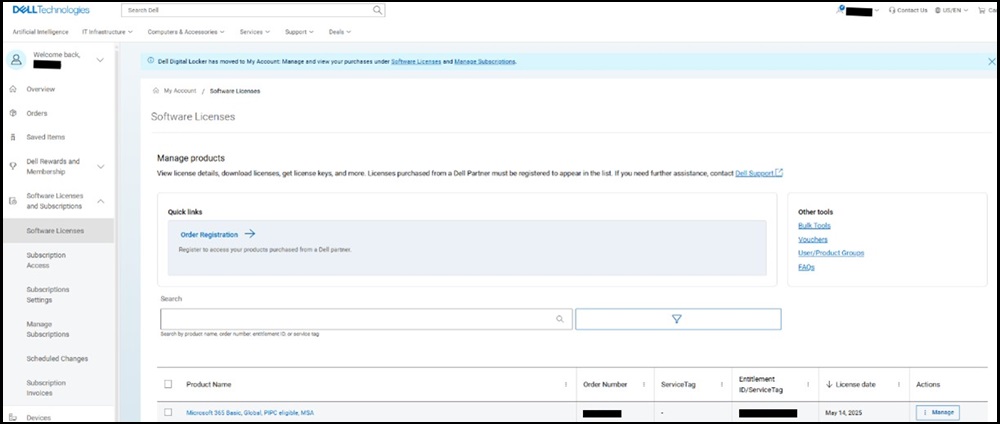Click the home icon in breadcrumb
Image resolution: width=1000 pixels, height=424 pixels.
pyautogui.click(x=156, y=90)
